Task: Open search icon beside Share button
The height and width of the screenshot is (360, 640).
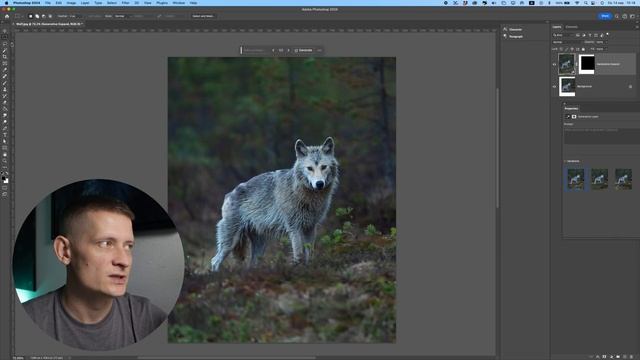Action: click(x=617, y=16)
